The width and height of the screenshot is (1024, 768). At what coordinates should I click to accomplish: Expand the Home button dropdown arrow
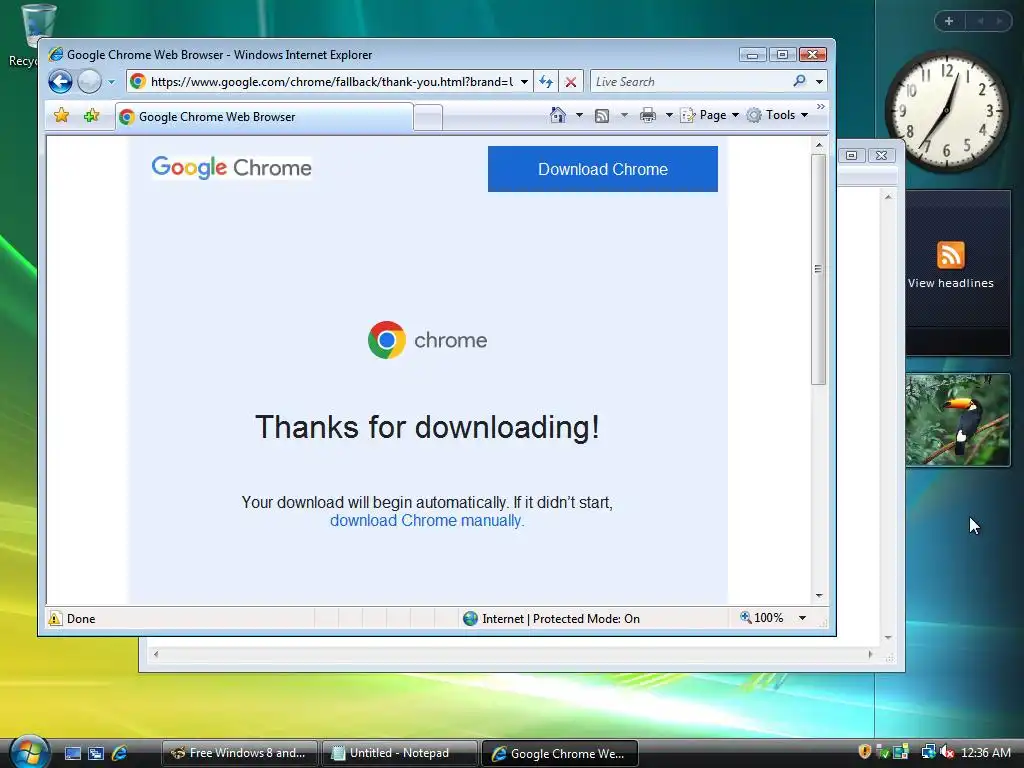pos(579,115)
